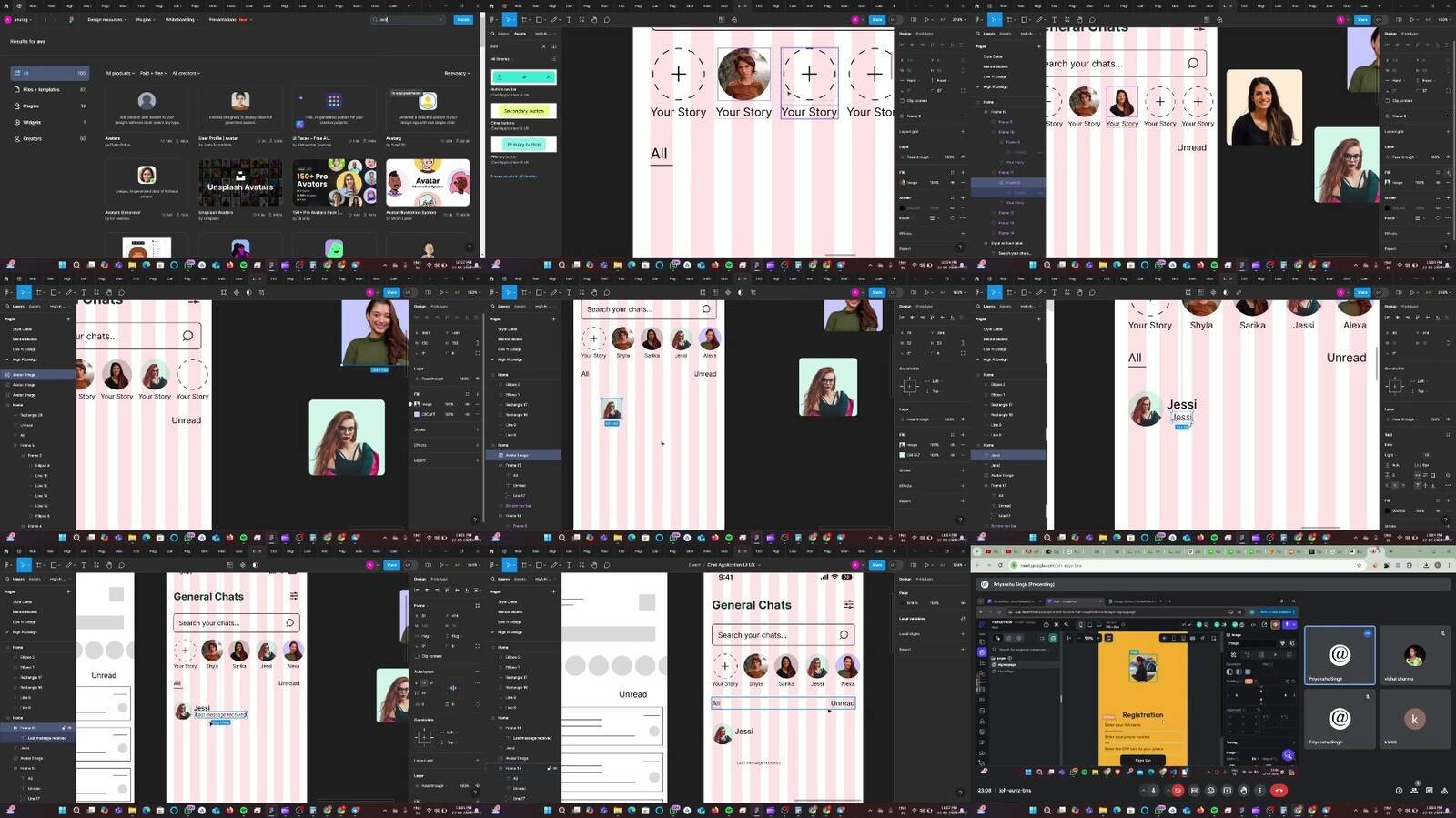This screenshot has width=1456, height=818.
Task: Click search field in Figma Community
Action: (x=408, y=20)
